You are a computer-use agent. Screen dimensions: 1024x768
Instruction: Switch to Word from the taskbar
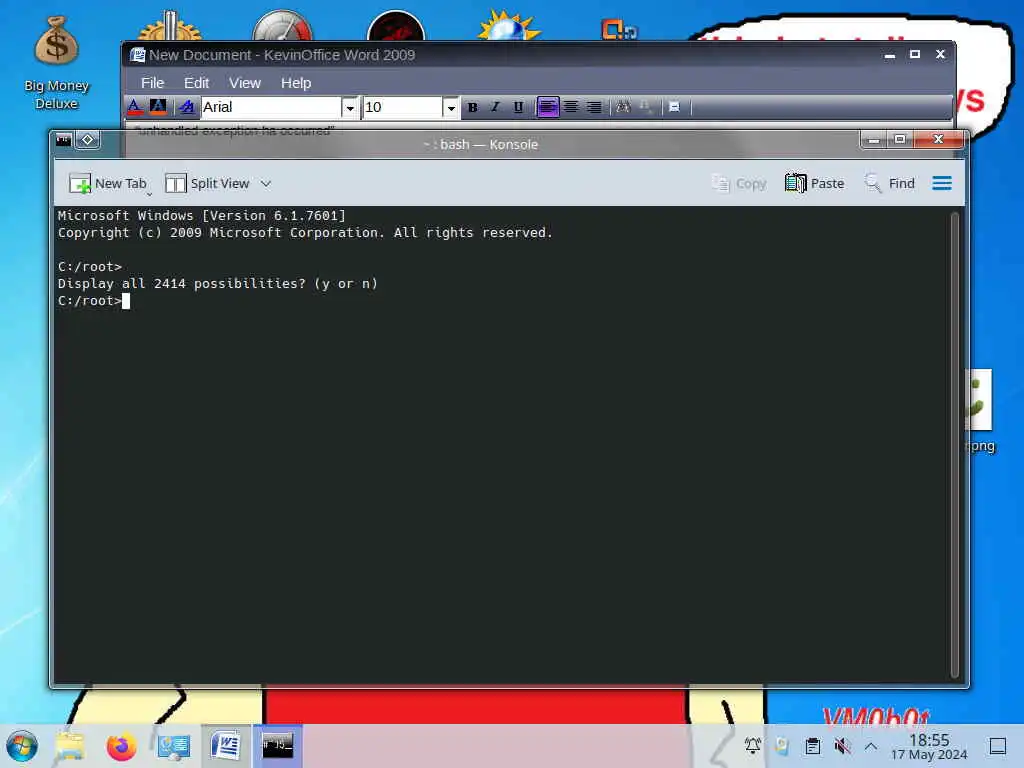pos(226,746)
